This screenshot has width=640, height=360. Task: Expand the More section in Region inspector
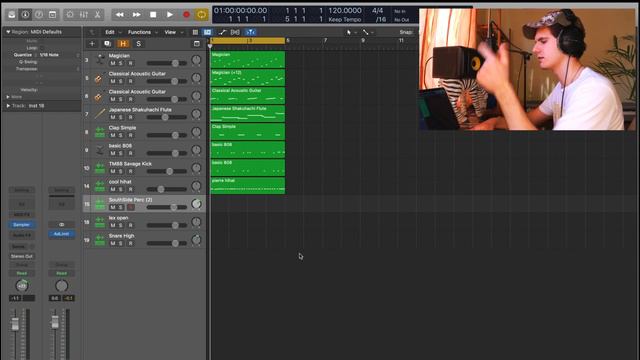8,97
